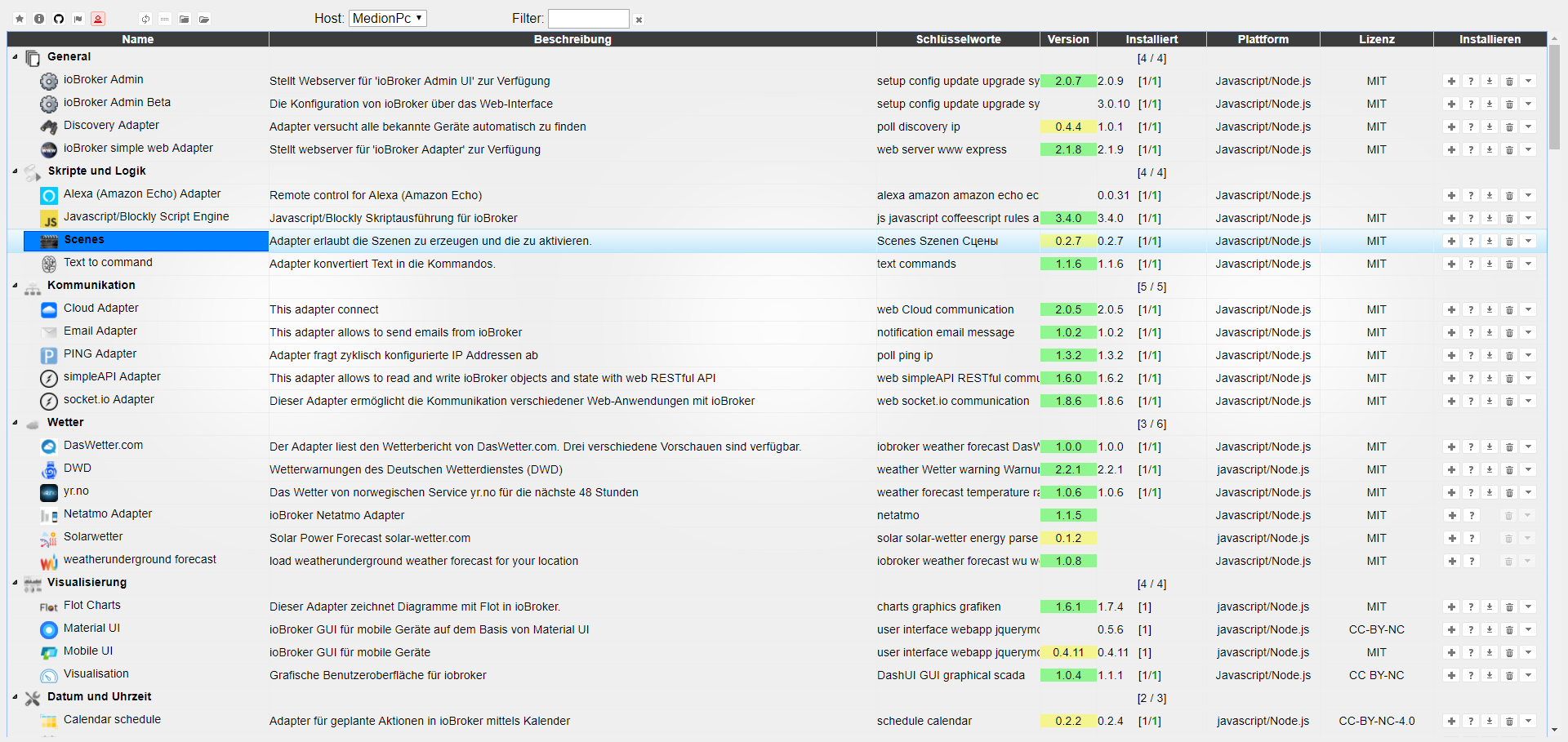Open the Host MedionPc dropdown
Screen dimensions: 1568x742
click(x=388, y=18)
